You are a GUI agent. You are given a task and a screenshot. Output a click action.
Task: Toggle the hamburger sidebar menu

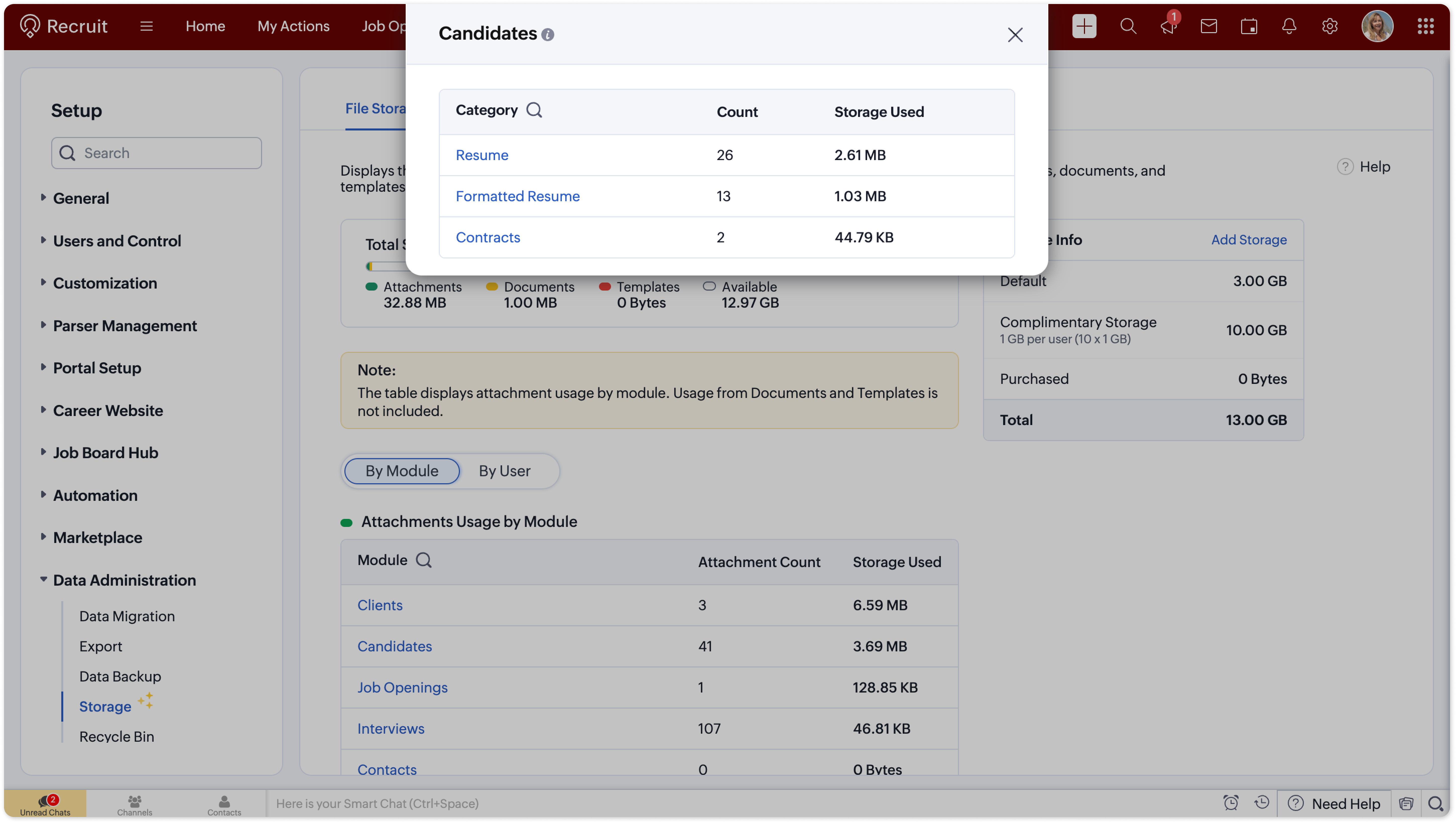146,26
